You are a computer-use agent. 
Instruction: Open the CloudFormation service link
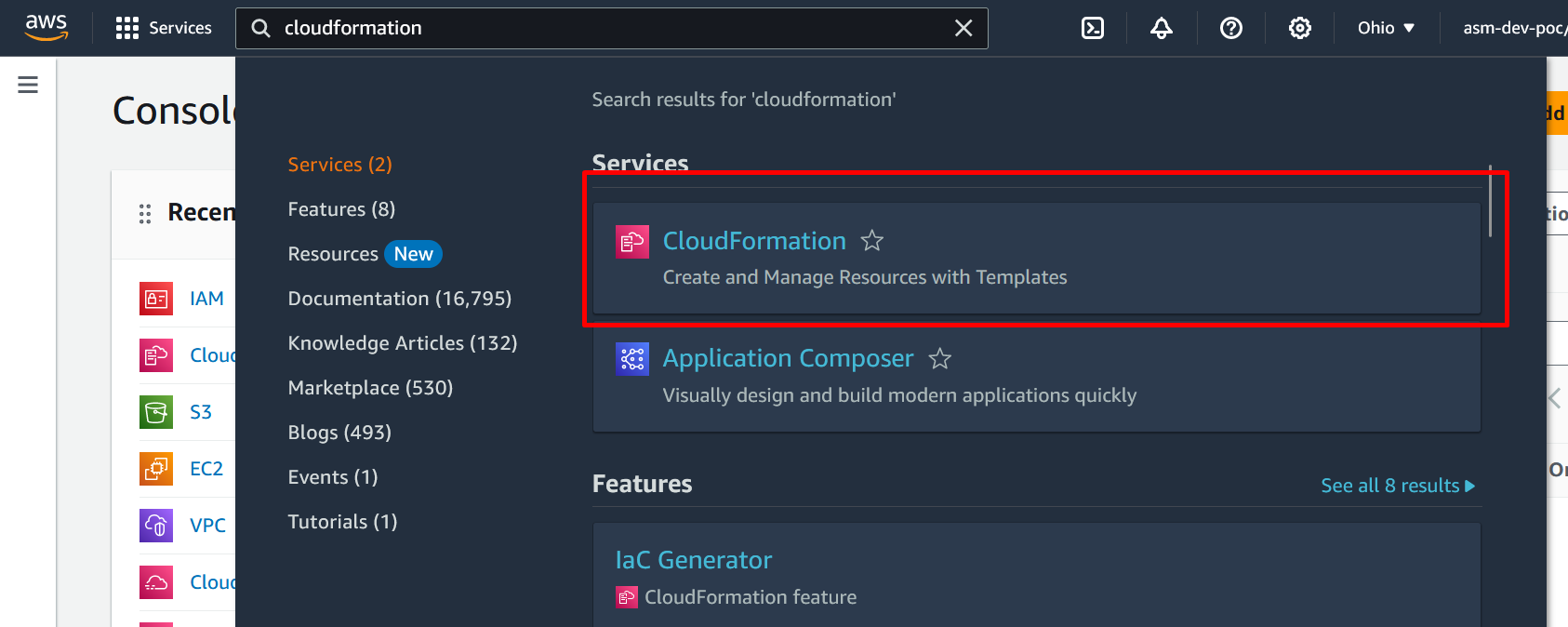754,241
